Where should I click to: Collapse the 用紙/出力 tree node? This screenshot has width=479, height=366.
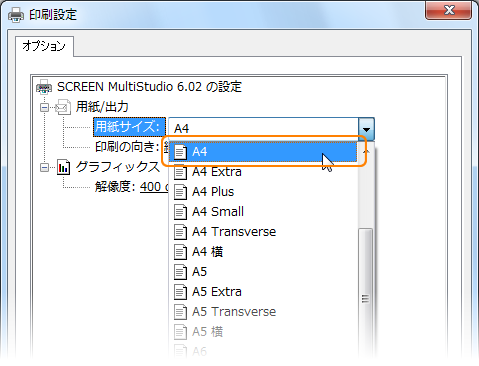(x=44, y=107)
